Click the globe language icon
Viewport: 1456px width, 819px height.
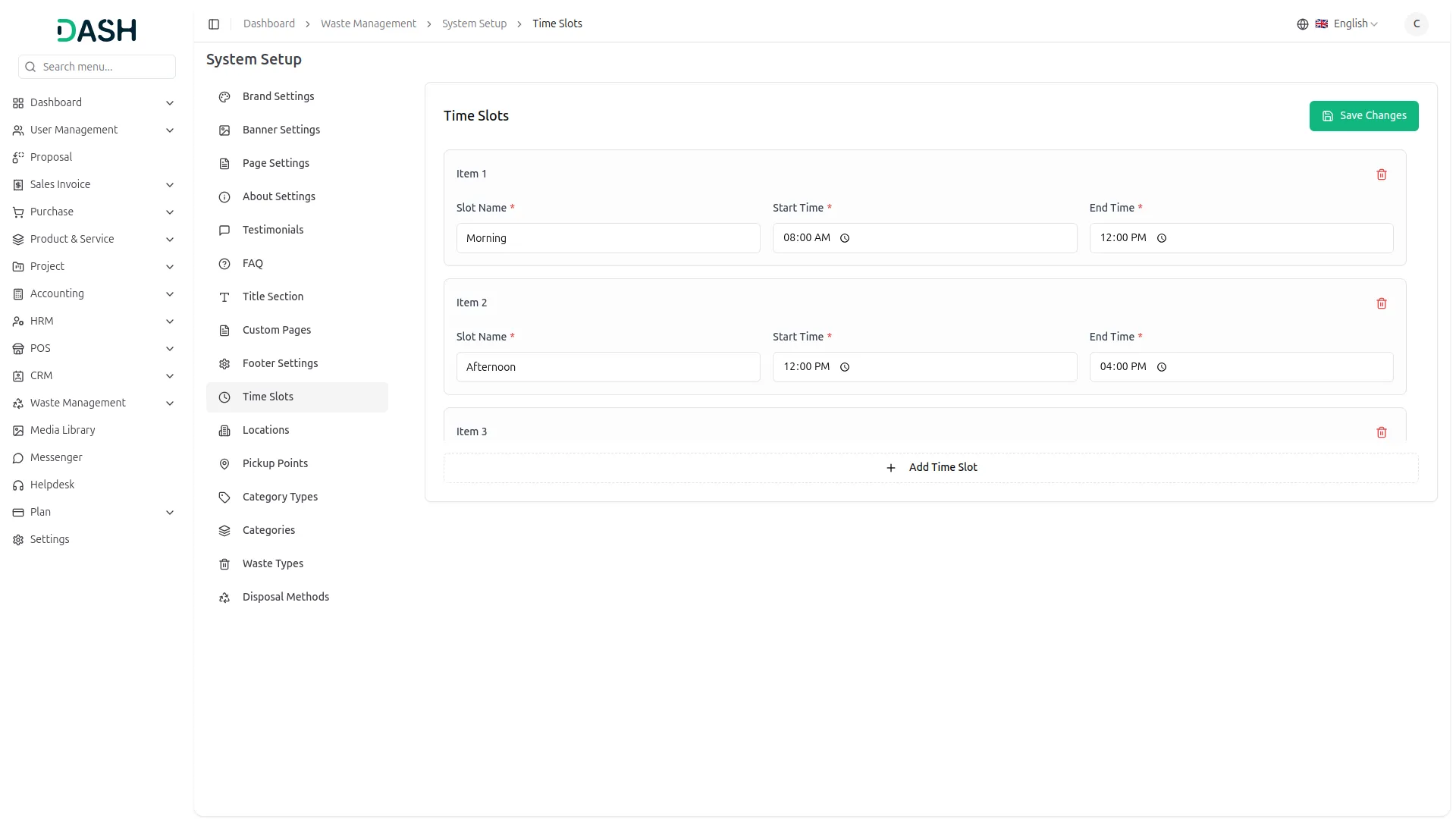click(1302, 24)
